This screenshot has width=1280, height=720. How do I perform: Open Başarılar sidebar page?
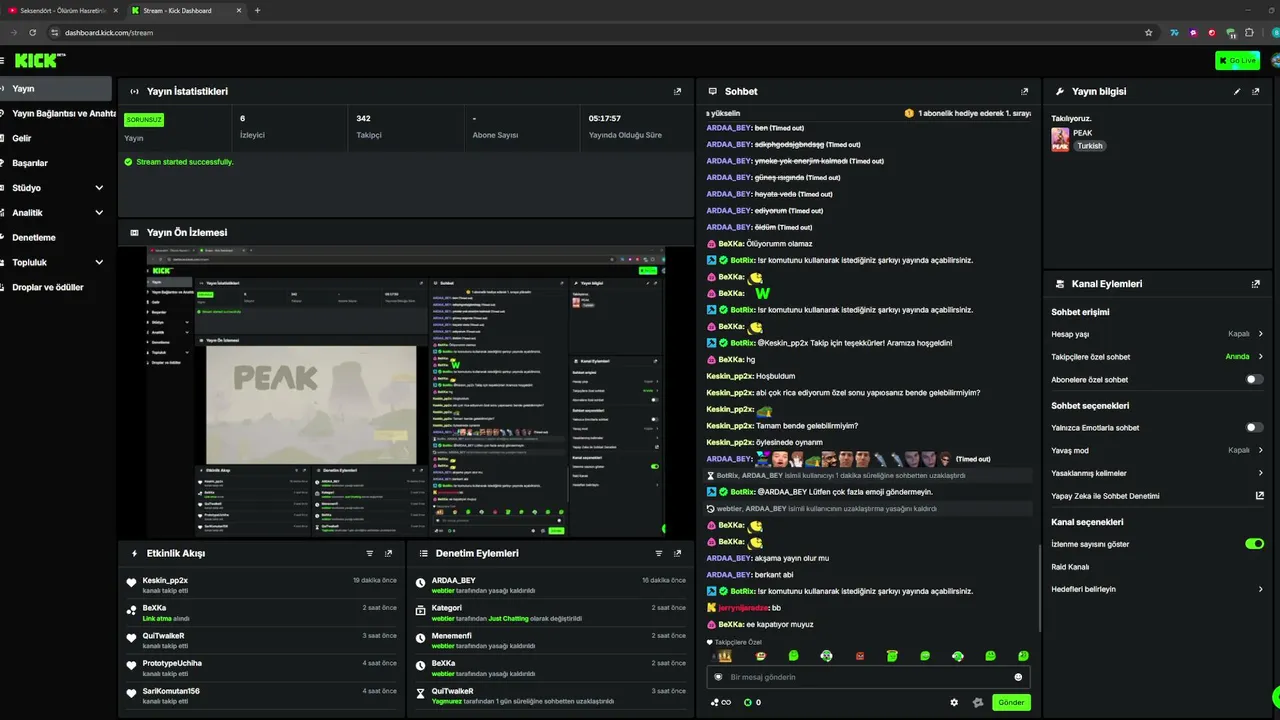[56, 163]
